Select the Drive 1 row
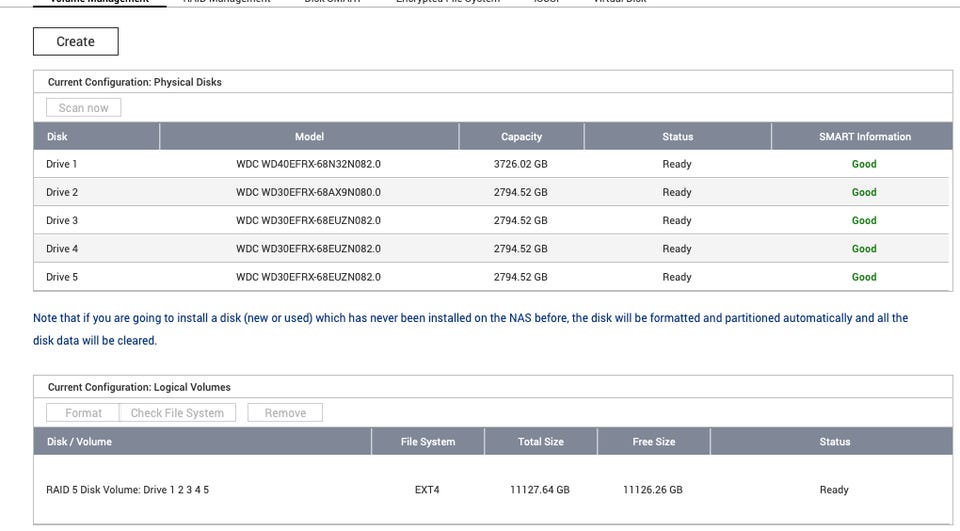The width and height of the screenshot is (960, 531). [x=62, y=164]
